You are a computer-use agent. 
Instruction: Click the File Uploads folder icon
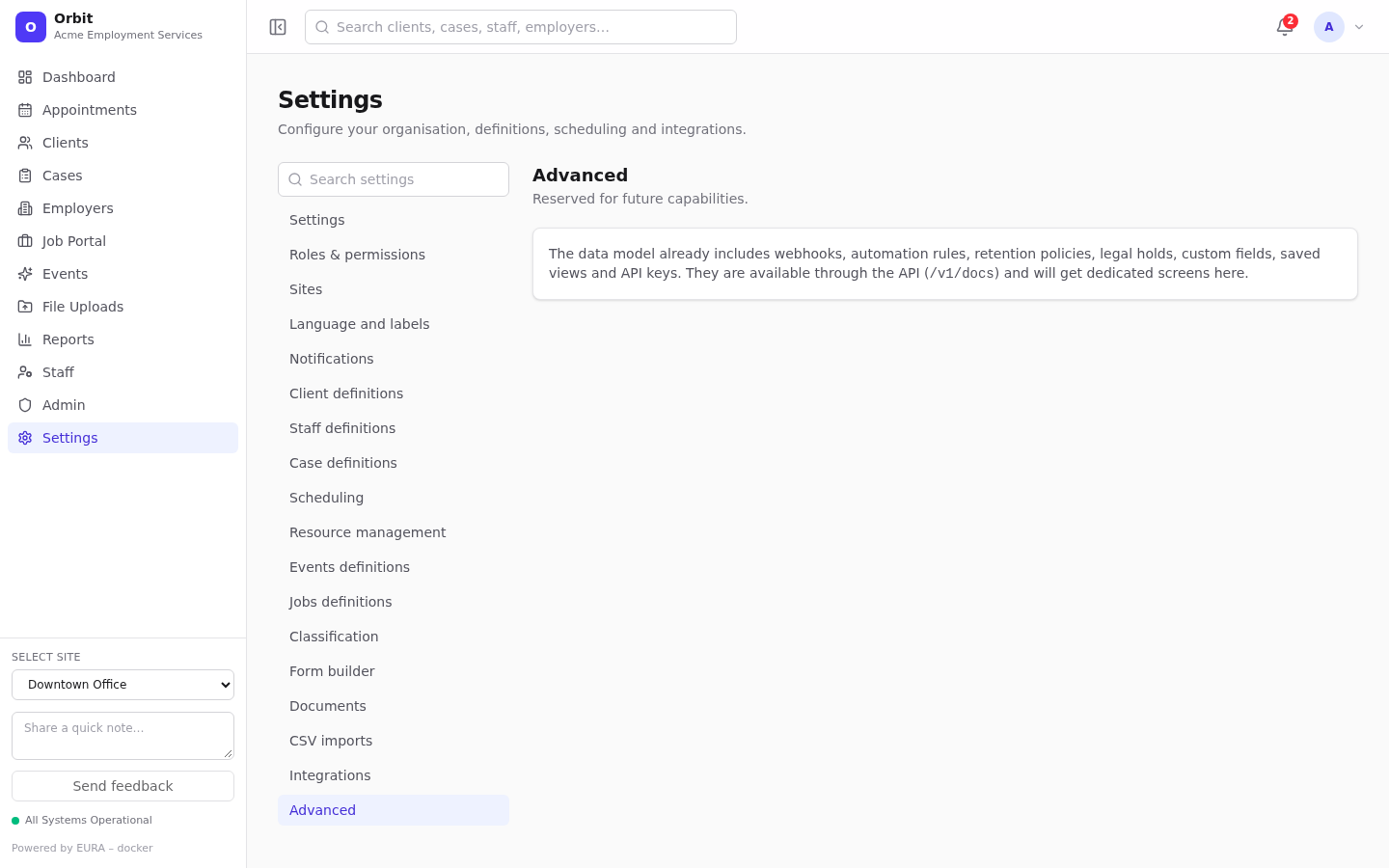point(25,307)
